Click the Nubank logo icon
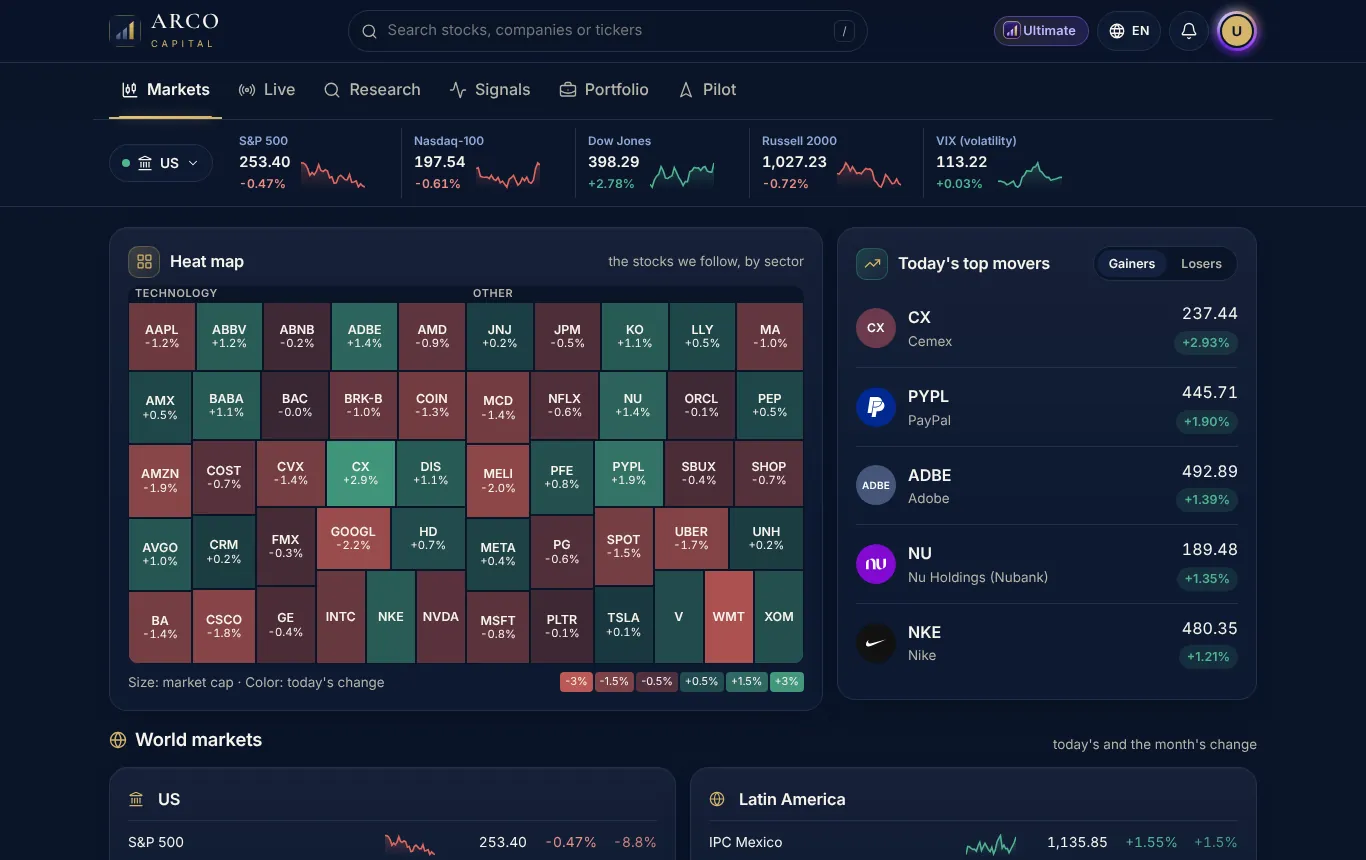1366x860 pixels. pyautogui.click(x=875, y=564)
